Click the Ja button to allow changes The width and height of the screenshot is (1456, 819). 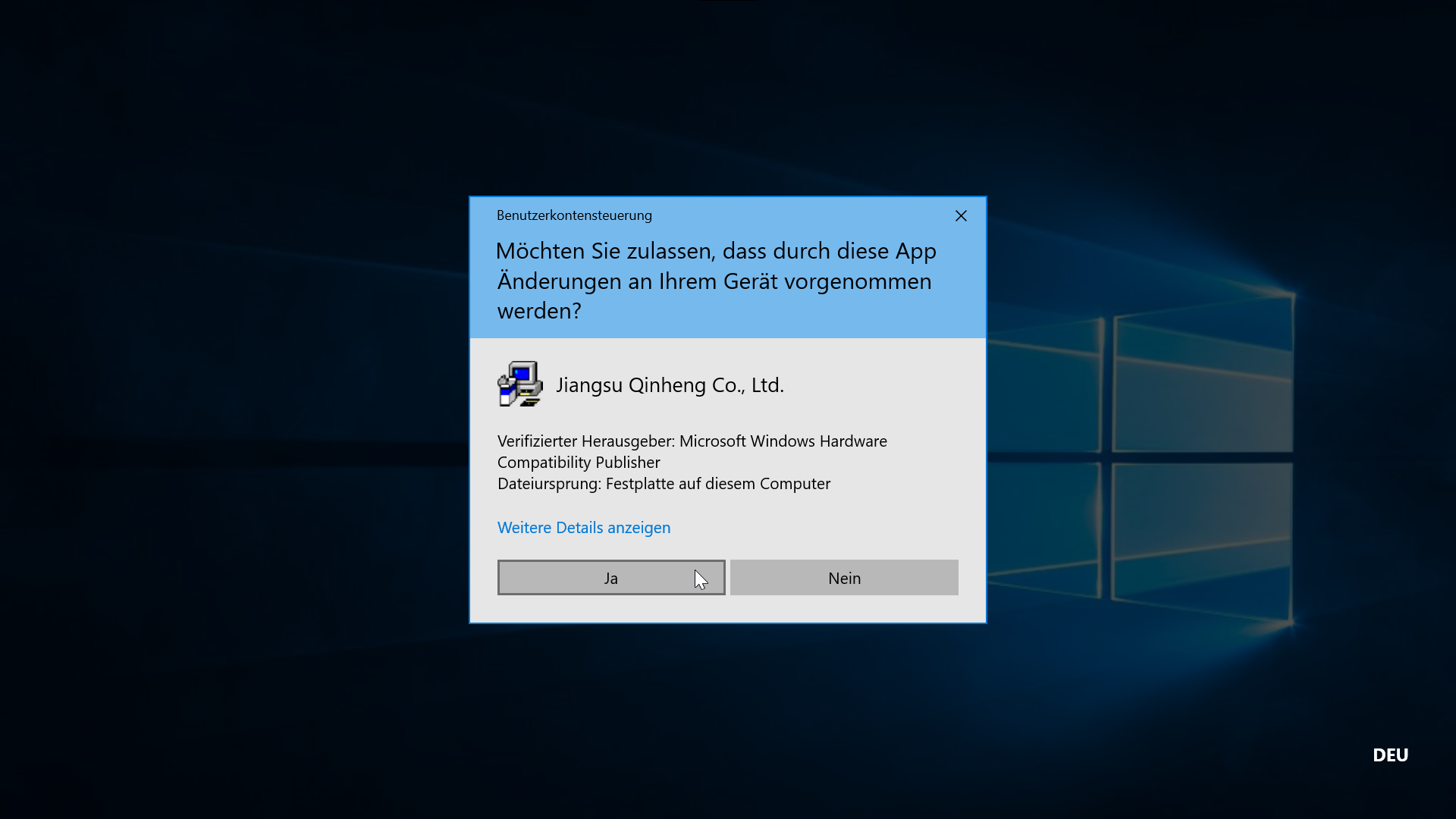point(611,578)
